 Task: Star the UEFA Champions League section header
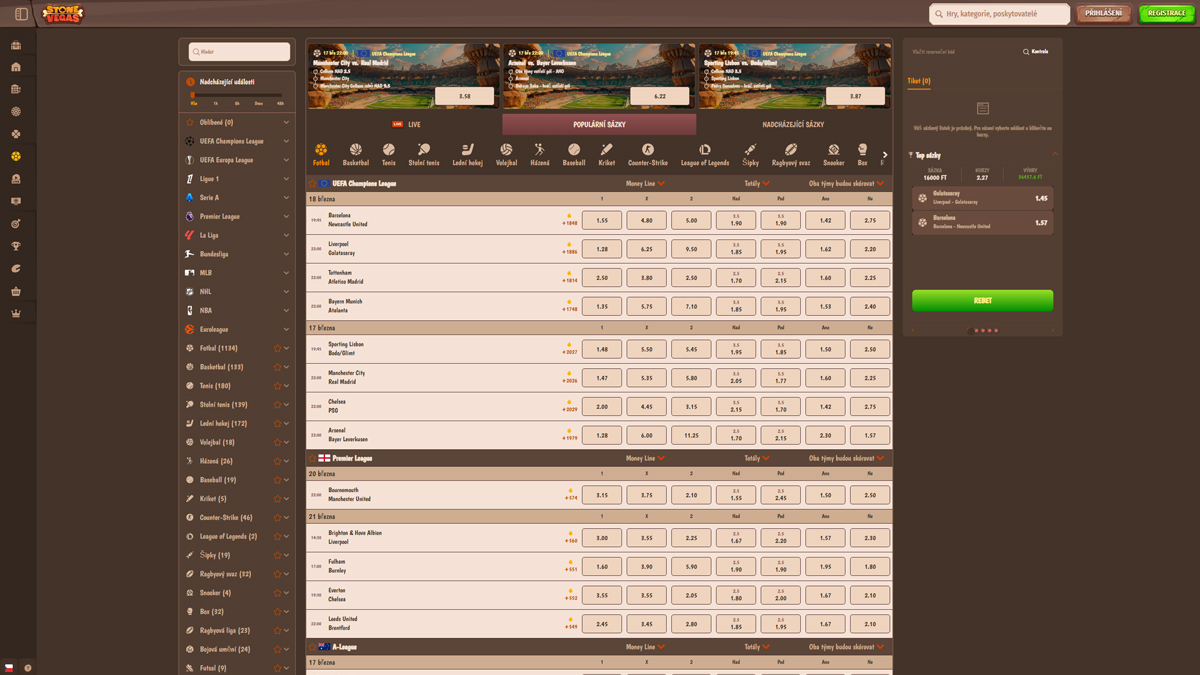pyautogui.click(x=312, y=184)
